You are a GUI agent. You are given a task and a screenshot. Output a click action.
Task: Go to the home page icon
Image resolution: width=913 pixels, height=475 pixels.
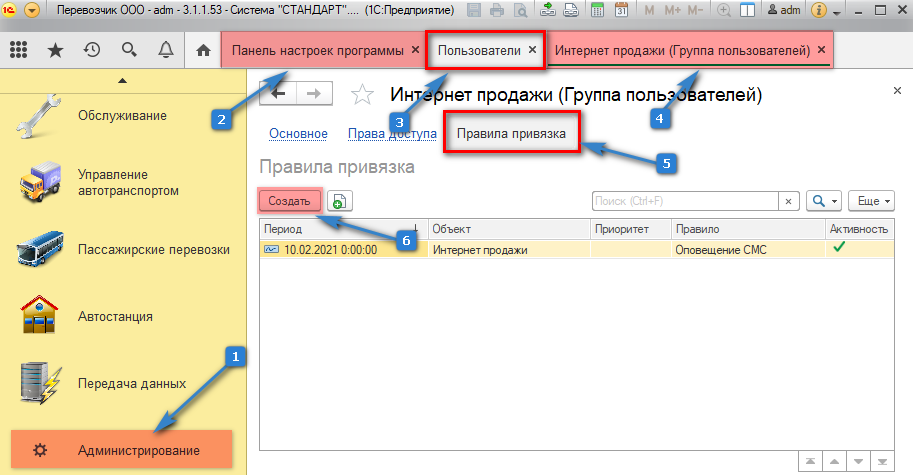[x=204, y=49]
